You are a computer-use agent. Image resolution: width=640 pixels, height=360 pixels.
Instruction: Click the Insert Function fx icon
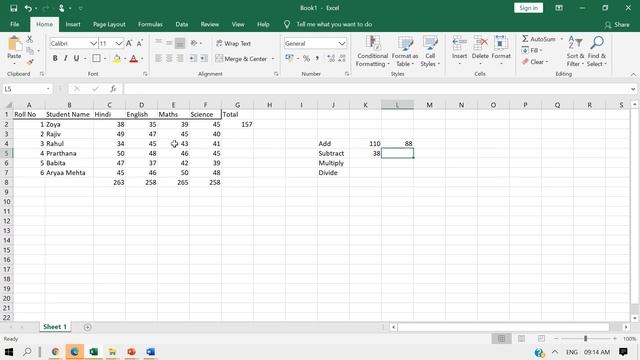tap(113, 89)
